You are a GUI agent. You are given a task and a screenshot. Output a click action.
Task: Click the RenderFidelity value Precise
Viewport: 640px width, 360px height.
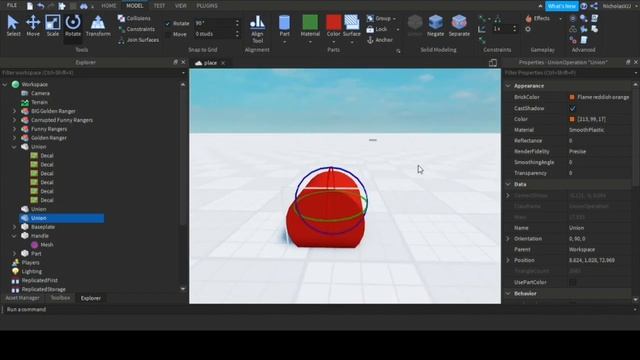(578, 152)
